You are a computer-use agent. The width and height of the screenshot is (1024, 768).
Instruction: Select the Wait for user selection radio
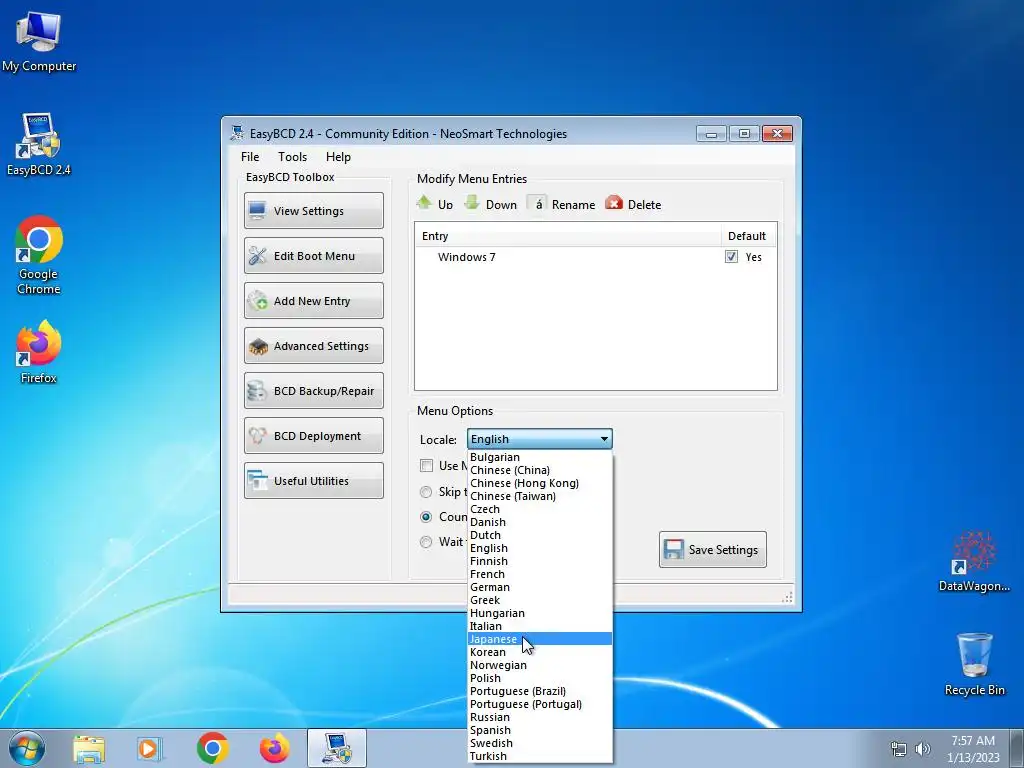coord(426,541)
